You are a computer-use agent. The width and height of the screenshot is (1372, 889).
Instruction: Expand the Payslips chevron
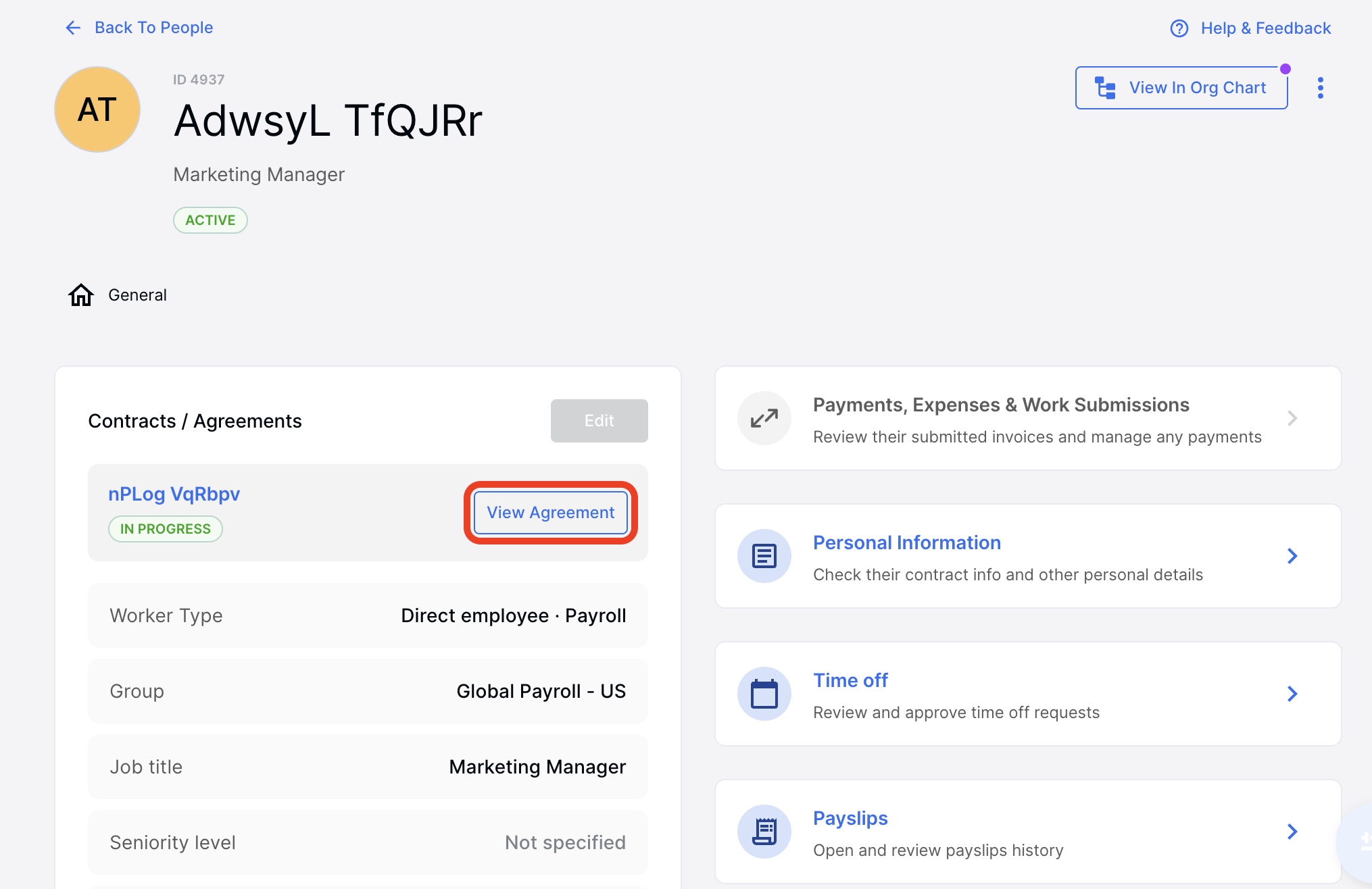[1292, 832]
